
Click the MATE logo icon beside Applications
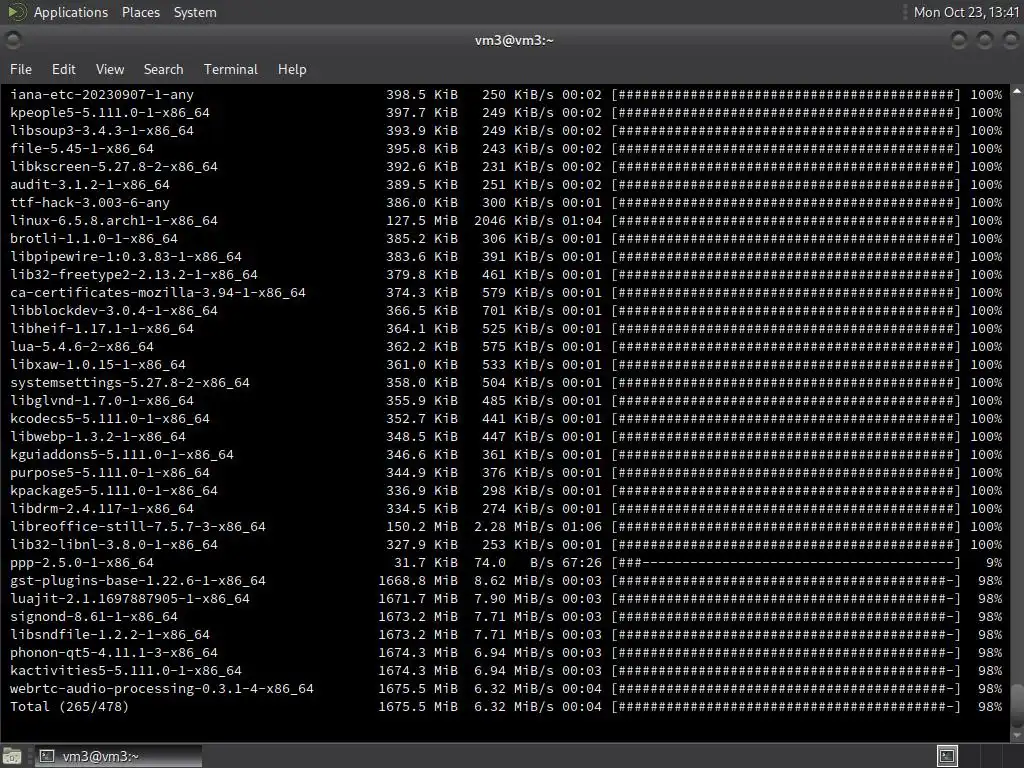pos(16,12)
